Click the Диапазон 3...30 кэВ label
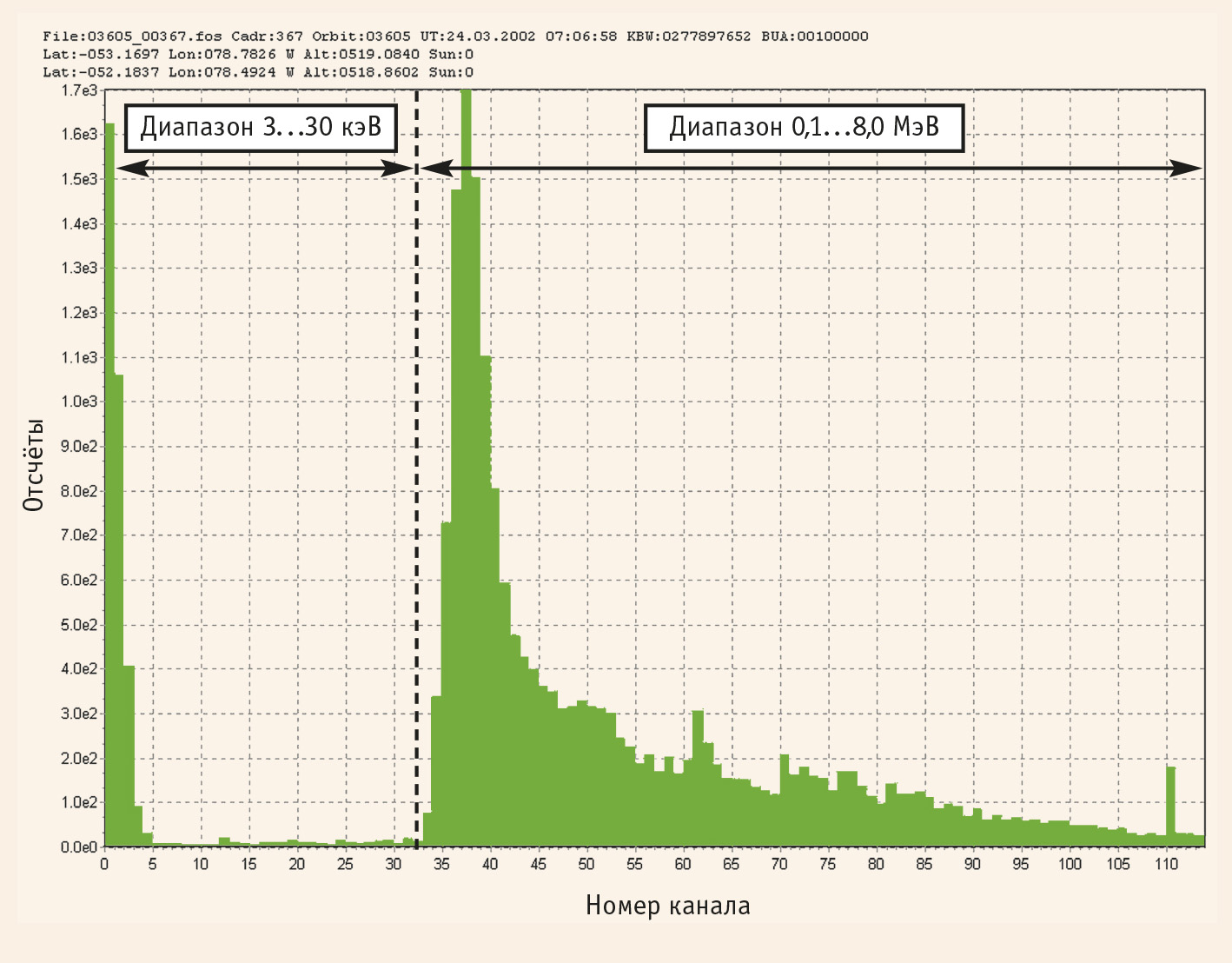The image size is (1232, 963). [262, 128]
